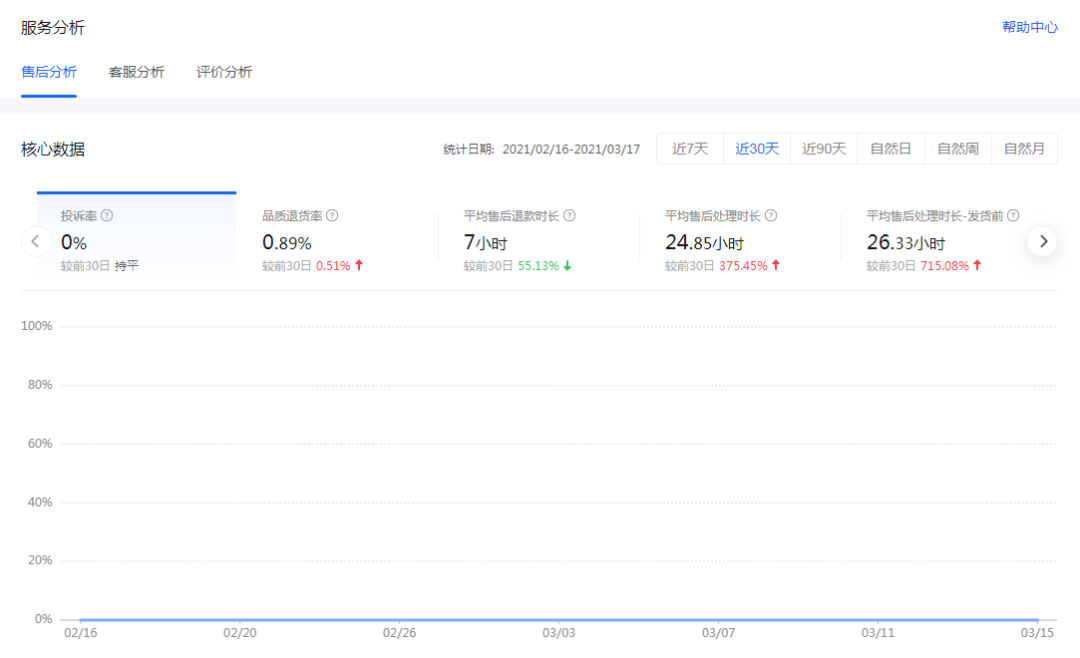Select the 近90天 date range
This screenshot has height=658, width=1080.
click(823, 148)
